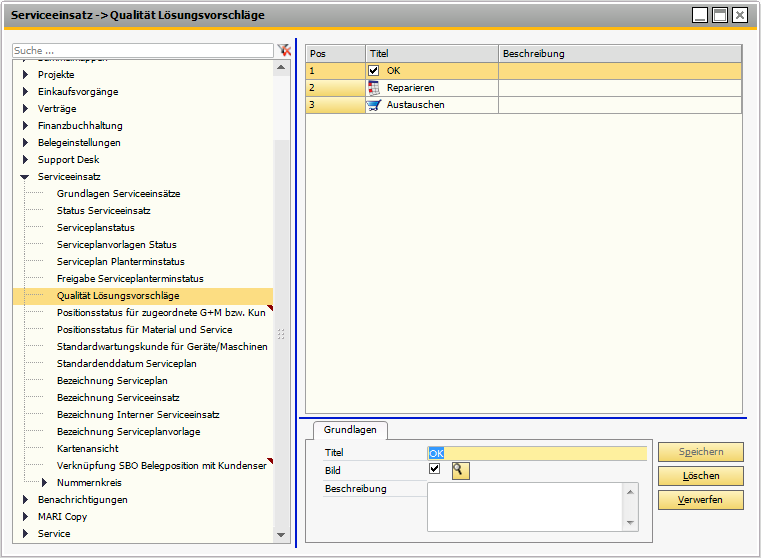Screen dimensions: 761x558
Task: Click into the Suche search field
Action: [142, 50]
